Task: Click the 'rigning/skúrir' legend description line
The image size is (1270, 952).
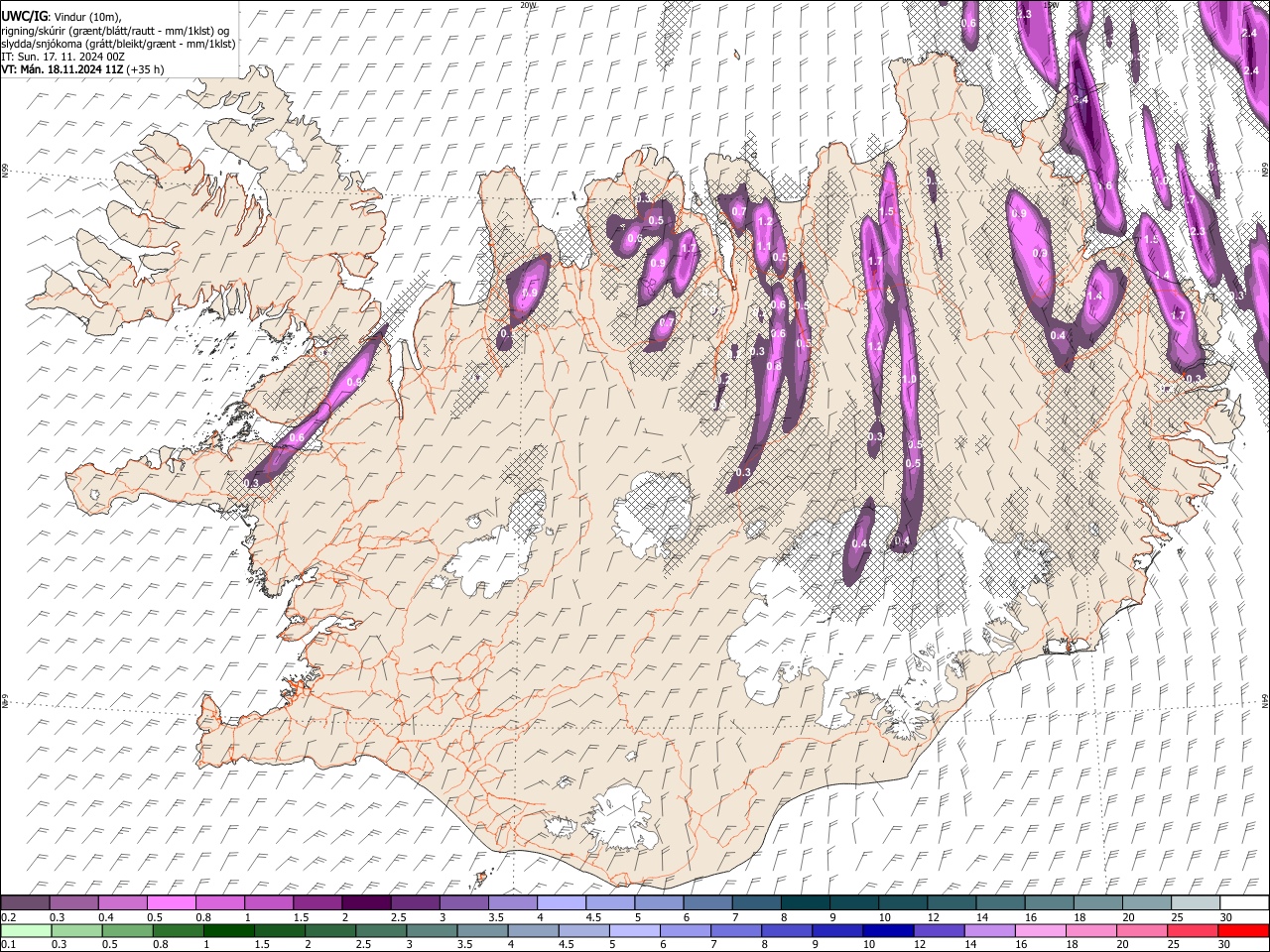Action: 114,31
